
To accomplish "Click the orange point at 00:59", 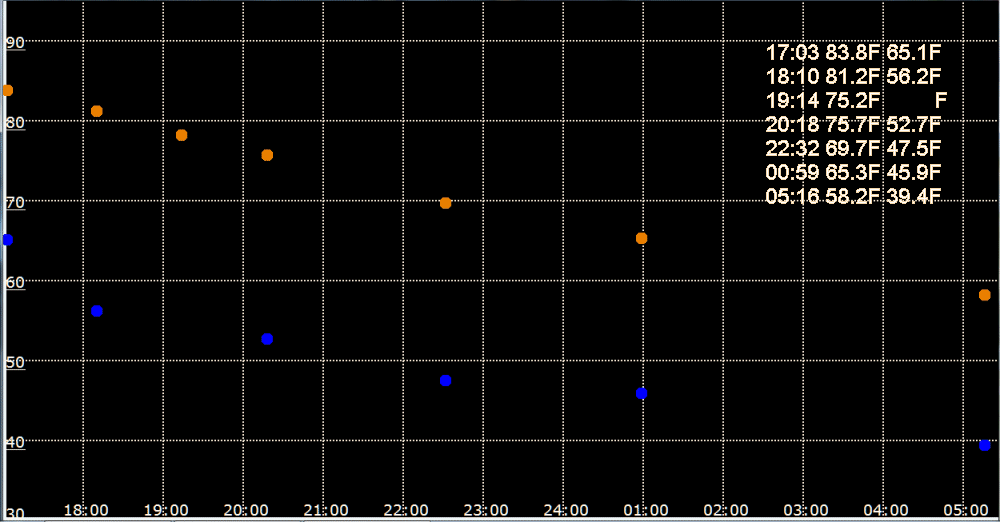I will click(x=642, y=238).
